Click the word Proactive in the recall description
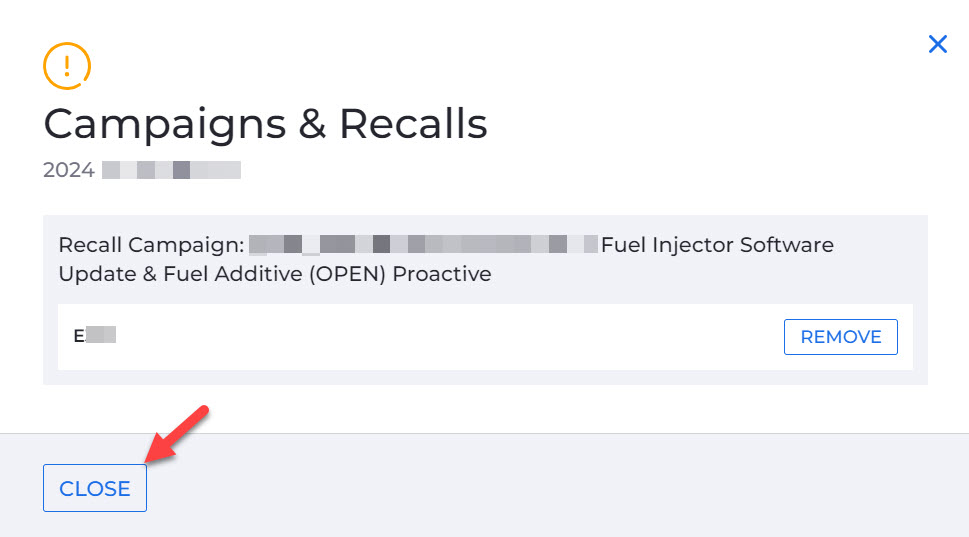Viewport: 969px width, 537px height. tap(442, 274)
